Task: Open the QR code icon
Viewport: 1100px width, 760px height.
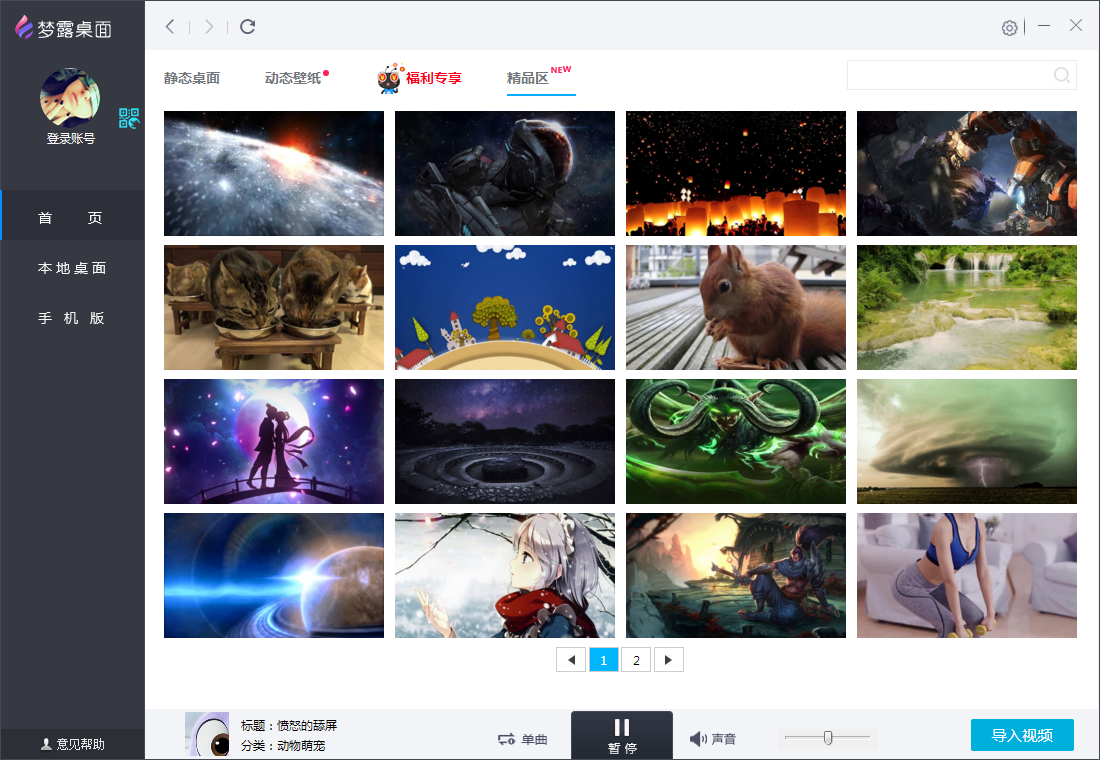Action: tap(129, 118)
